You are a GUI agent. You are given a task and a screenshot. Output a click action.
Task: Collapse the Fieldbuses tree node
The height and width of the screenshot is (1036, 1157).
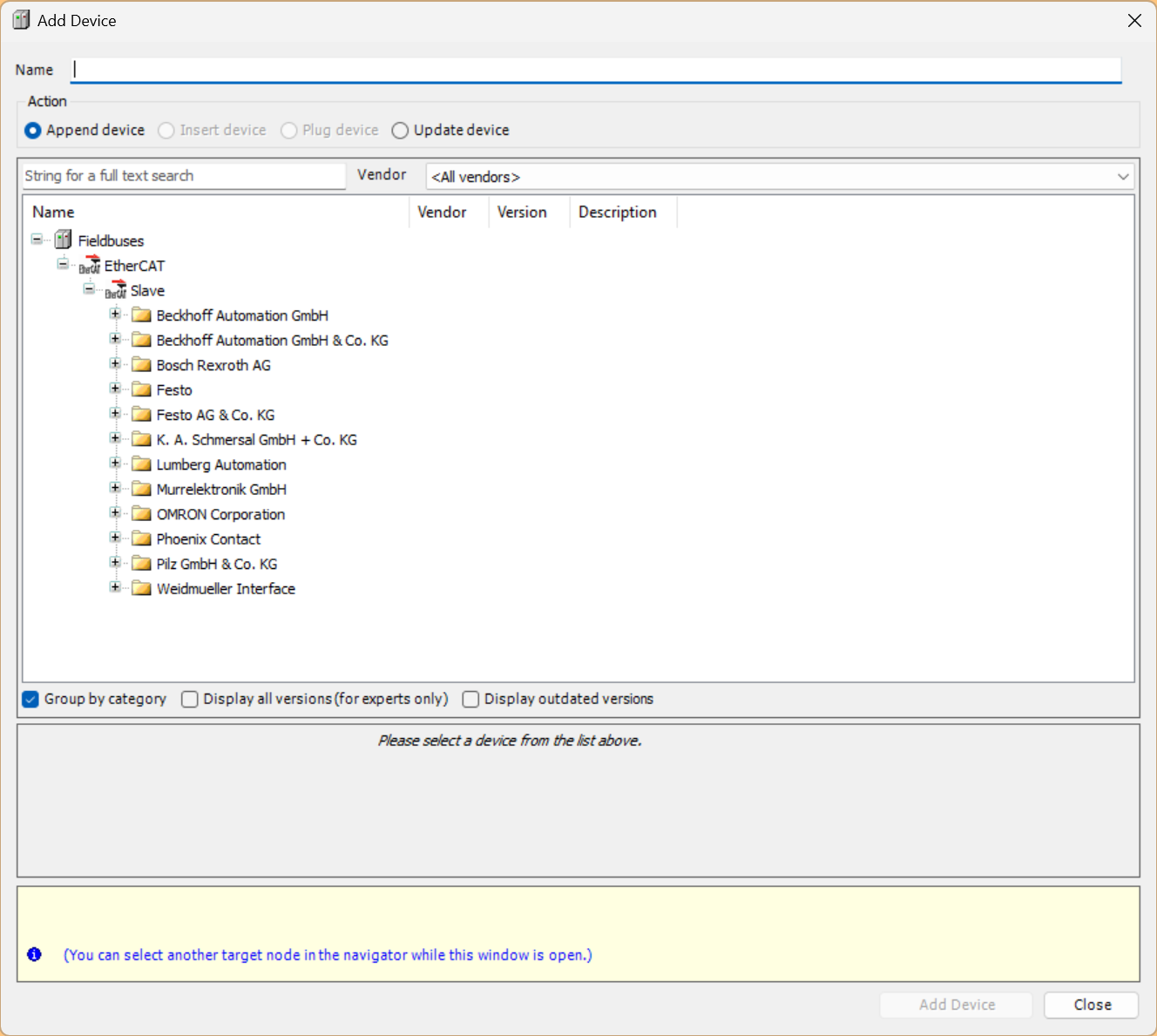click(x=37, y=239)
